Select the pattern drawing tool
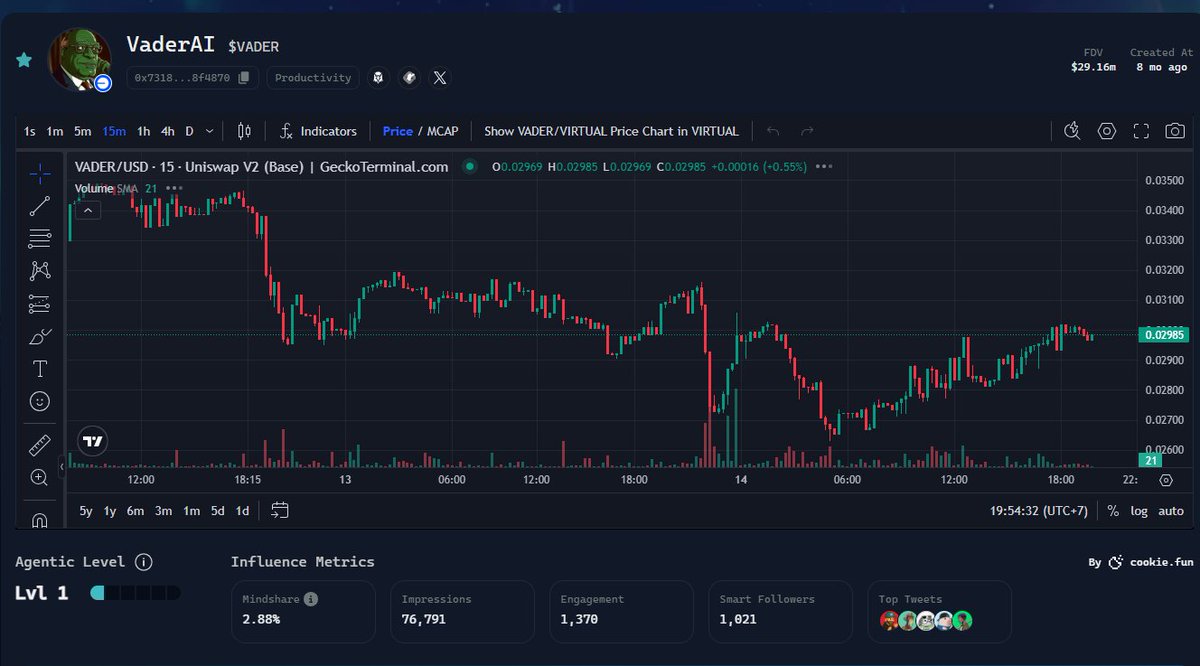Image resolution: width=1200 pixels, height=666 pixels. (40, 270)
